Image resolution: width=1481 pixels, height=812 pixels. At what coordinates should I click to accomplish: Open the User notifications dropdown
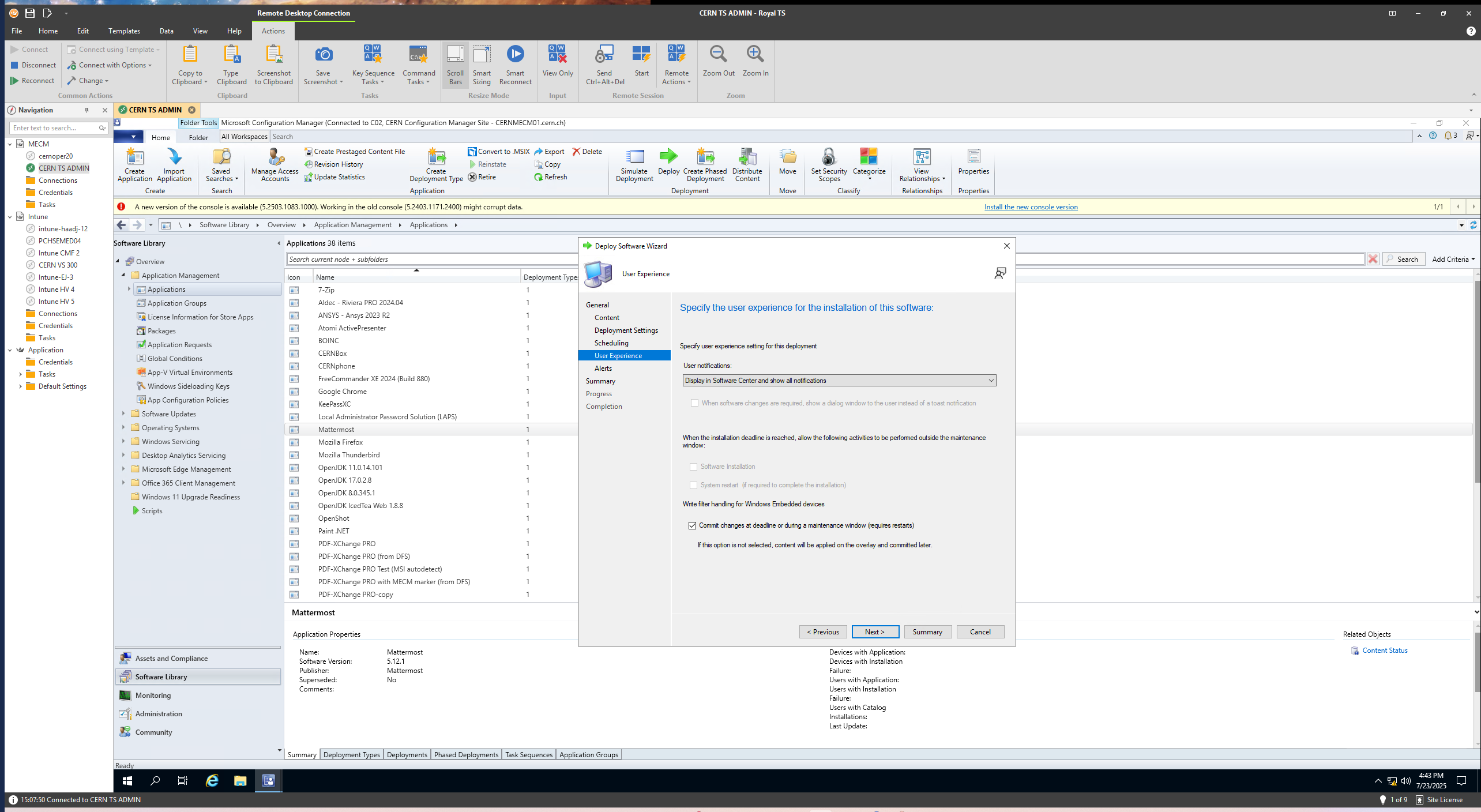click(839, 381)
